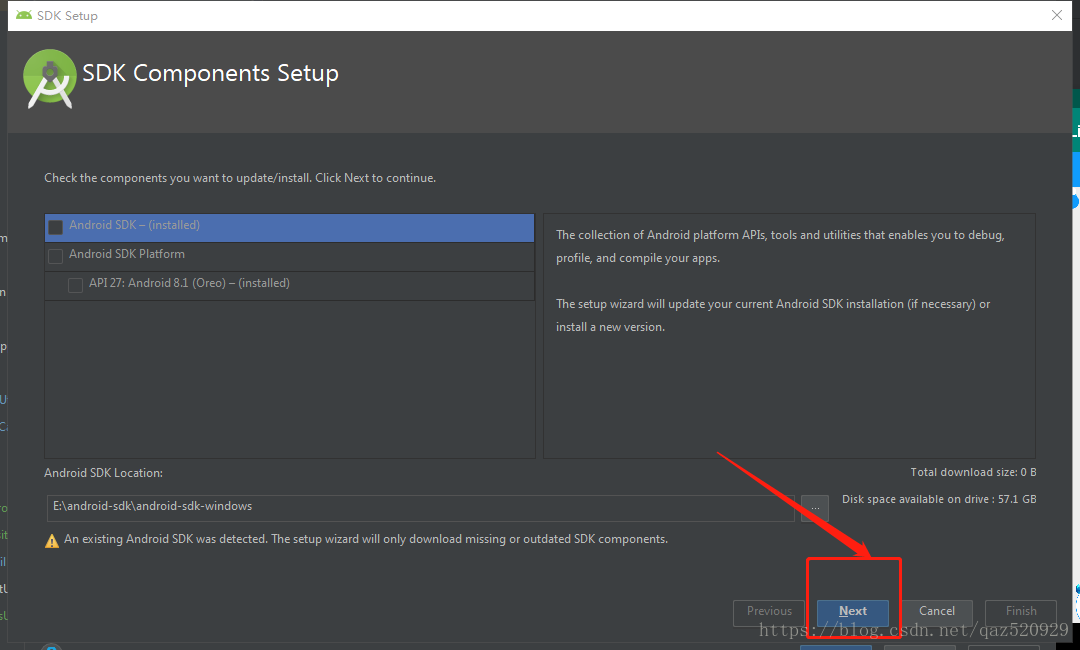Select the 'API 27: Android 8.1 (Oreo)' row text
The height and width of the screenshot is (650, 1080).
(x=189, y=283)
